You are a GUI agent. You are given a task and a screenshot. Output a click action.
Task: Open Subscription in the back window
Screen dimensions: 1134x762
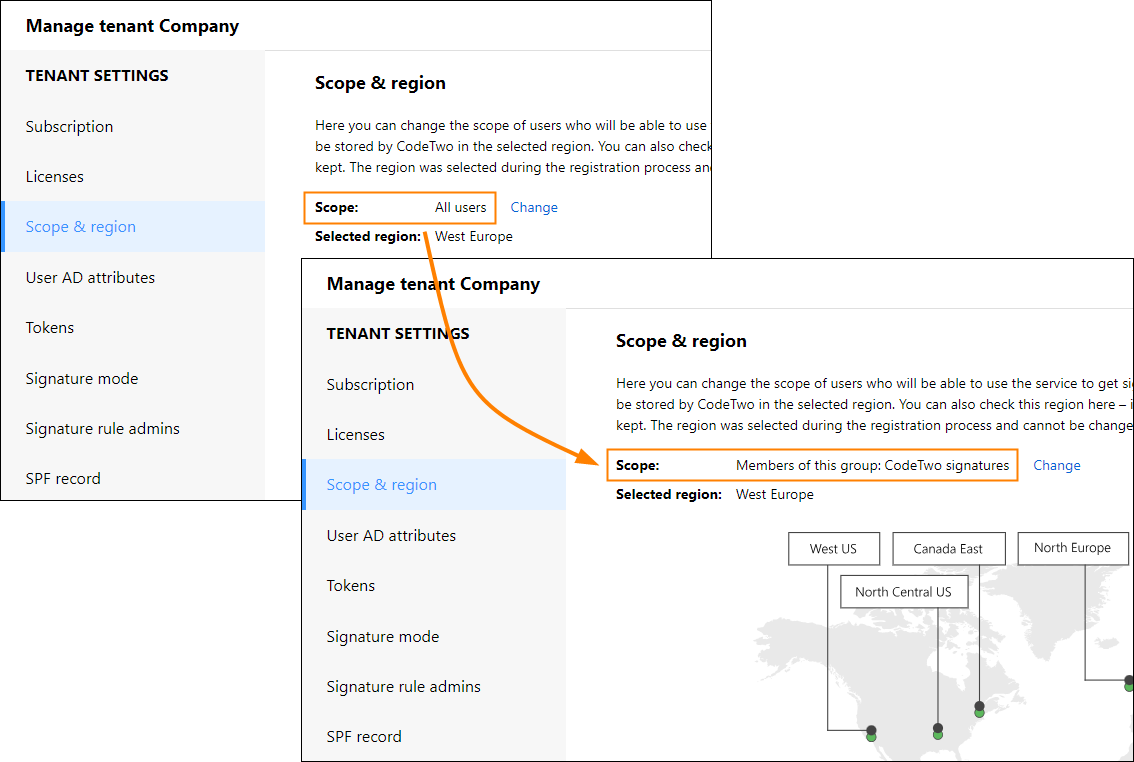[69, 127]
